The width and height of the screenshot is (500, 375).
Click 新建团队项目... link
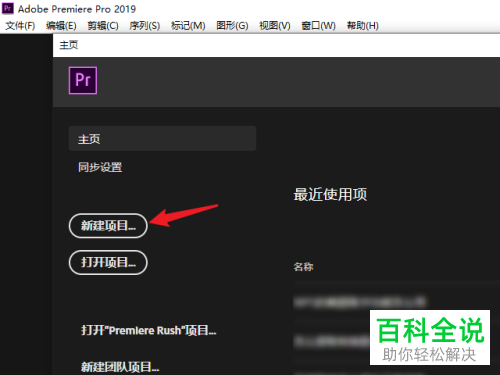coord(120,367)
